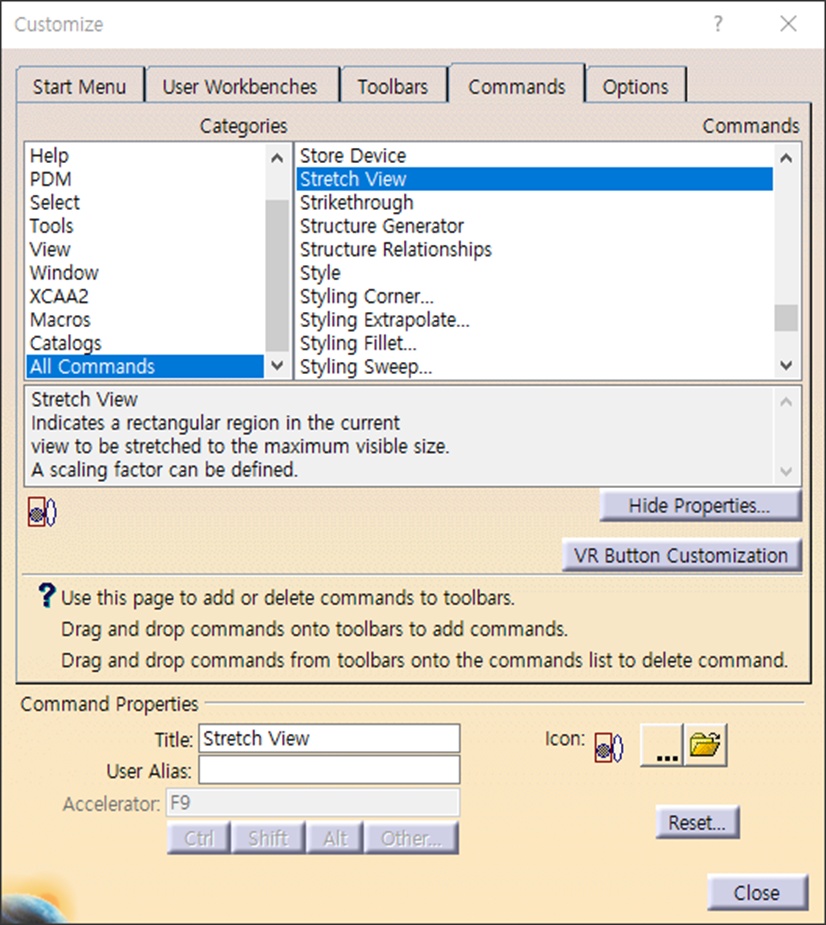The width and height of the screenshot is (826, 925).
Task: Select the Catalogs category
Action: (145, 343)
